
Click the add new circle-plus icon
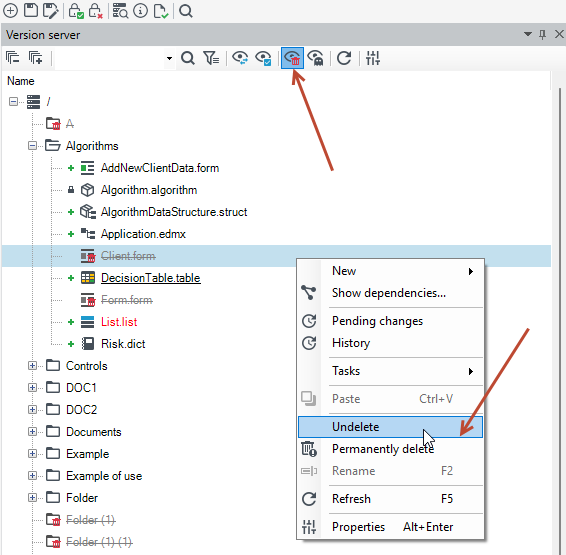click(10, 10)
